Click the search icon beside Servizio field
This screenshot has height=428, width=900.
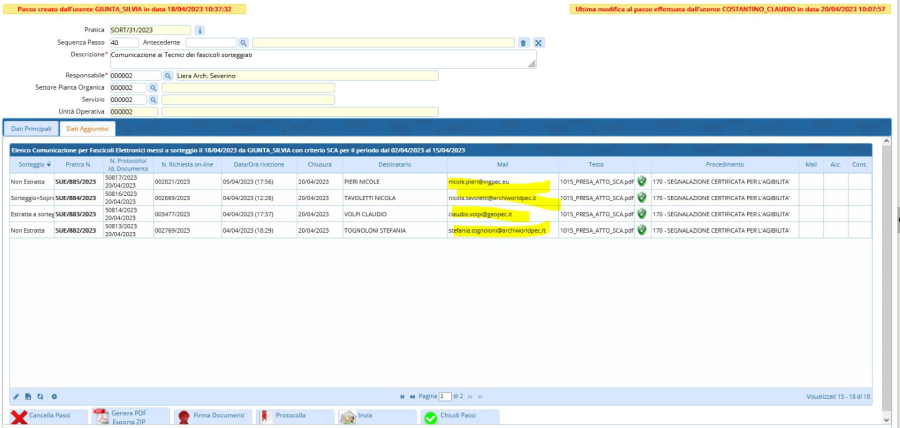[154, 100]
